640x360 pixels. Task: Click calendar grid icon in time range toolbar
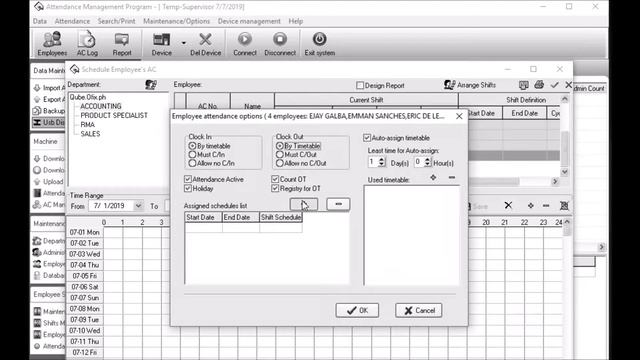pyautogui.click(x=564, y=206)
